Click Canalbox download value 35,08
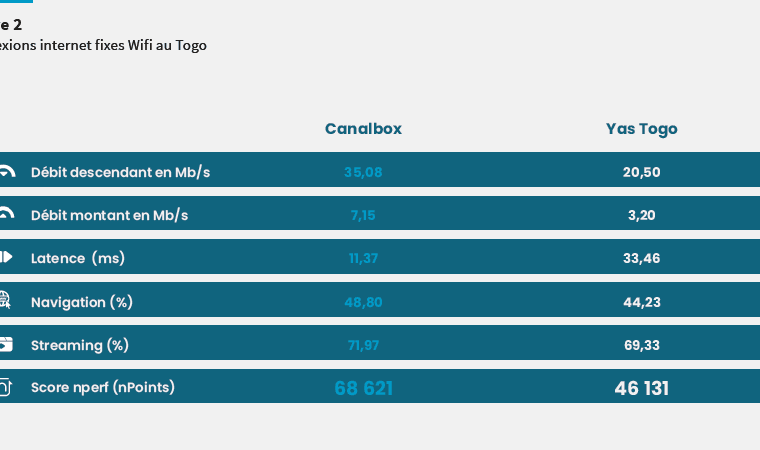The height and width of the screenshot is (450, 760). coord(363,172)
